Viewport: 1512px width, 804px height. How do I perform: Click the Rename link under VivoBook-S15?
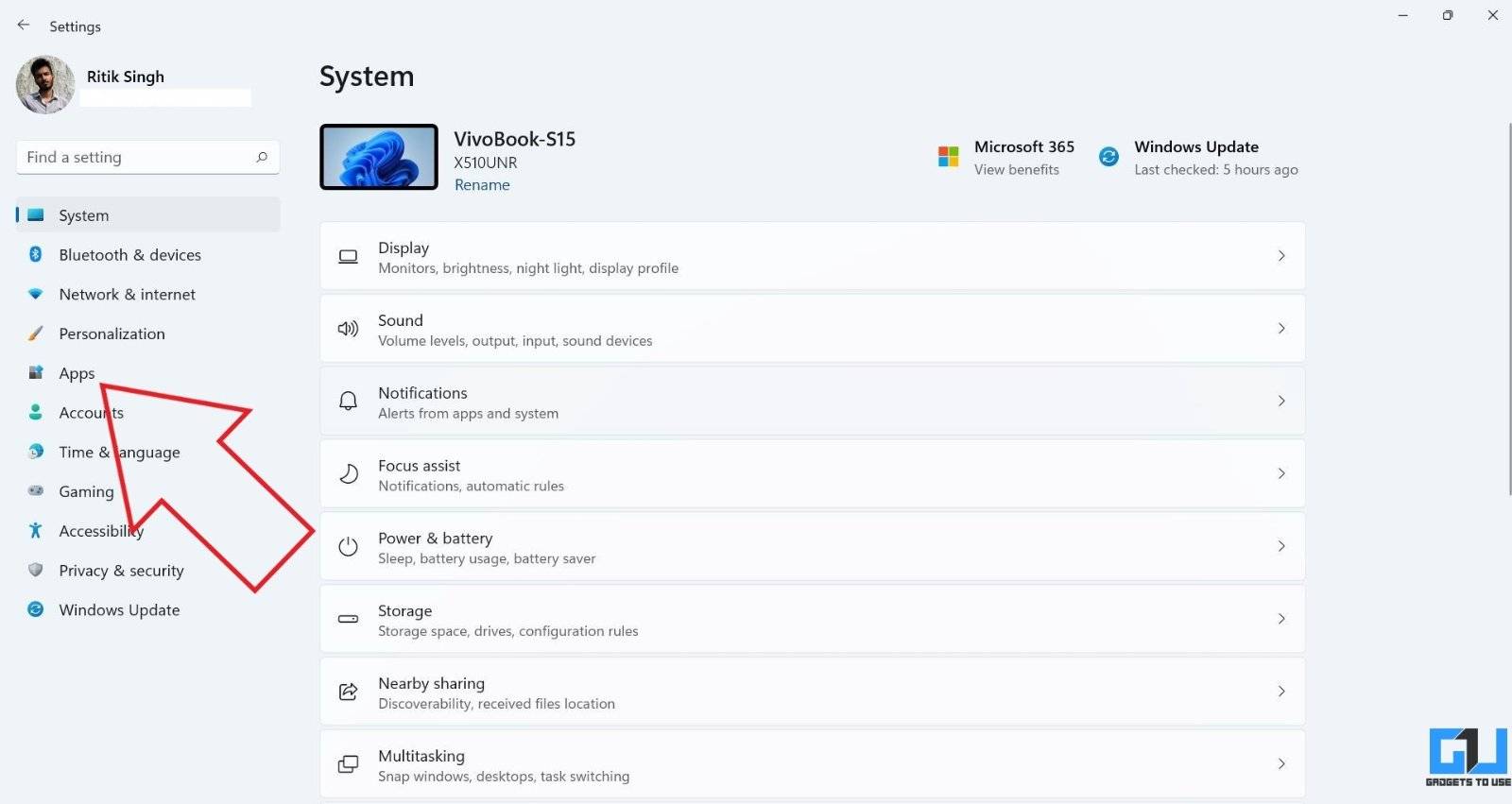[x=482, y=185]
